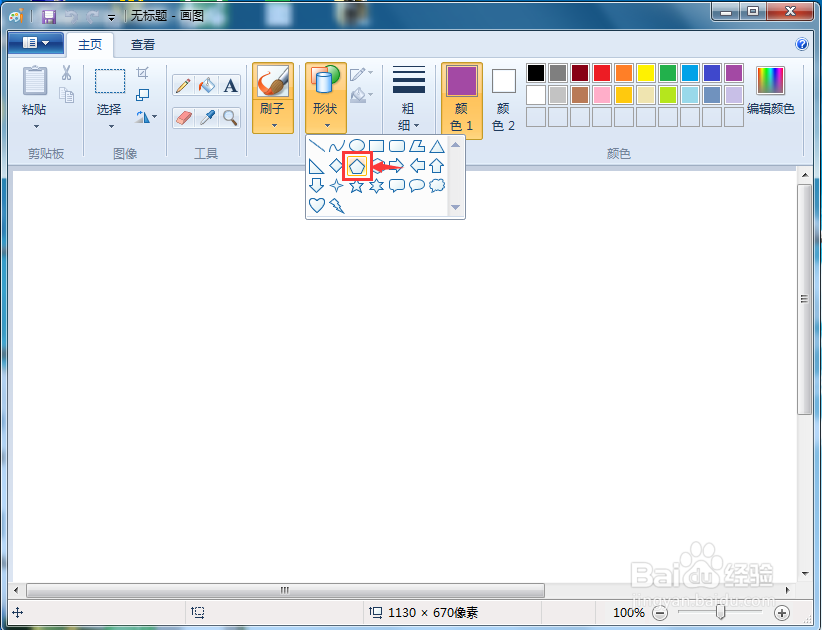
Task: Select the straight line shape
Action: click(x=316, y=146)
